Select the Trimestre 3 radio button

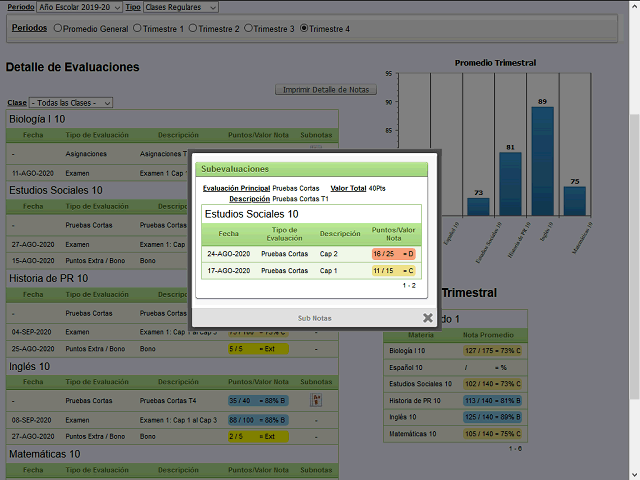(250, 29)
